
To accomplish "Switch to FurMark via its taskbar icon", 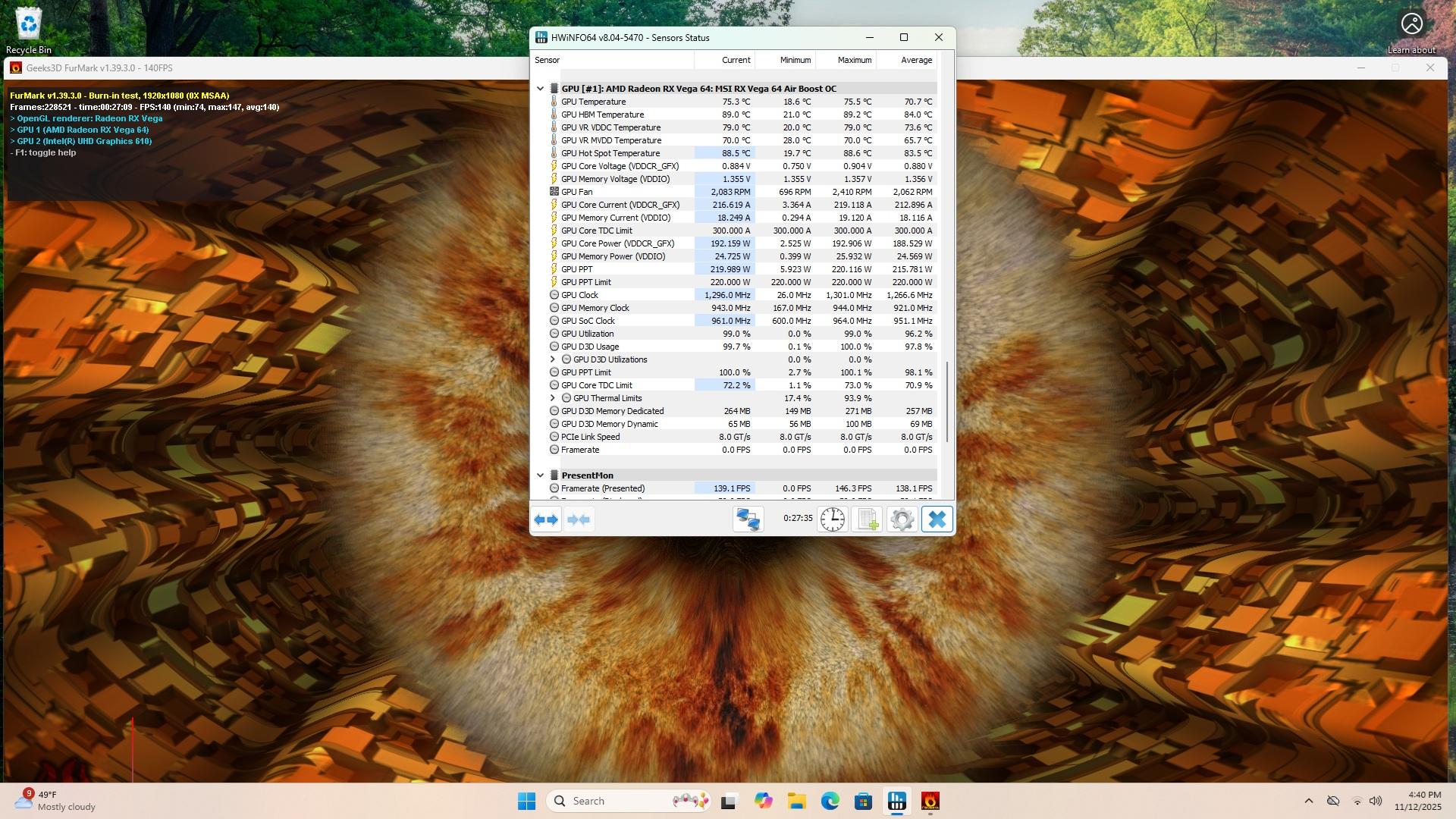I will 930,801.
